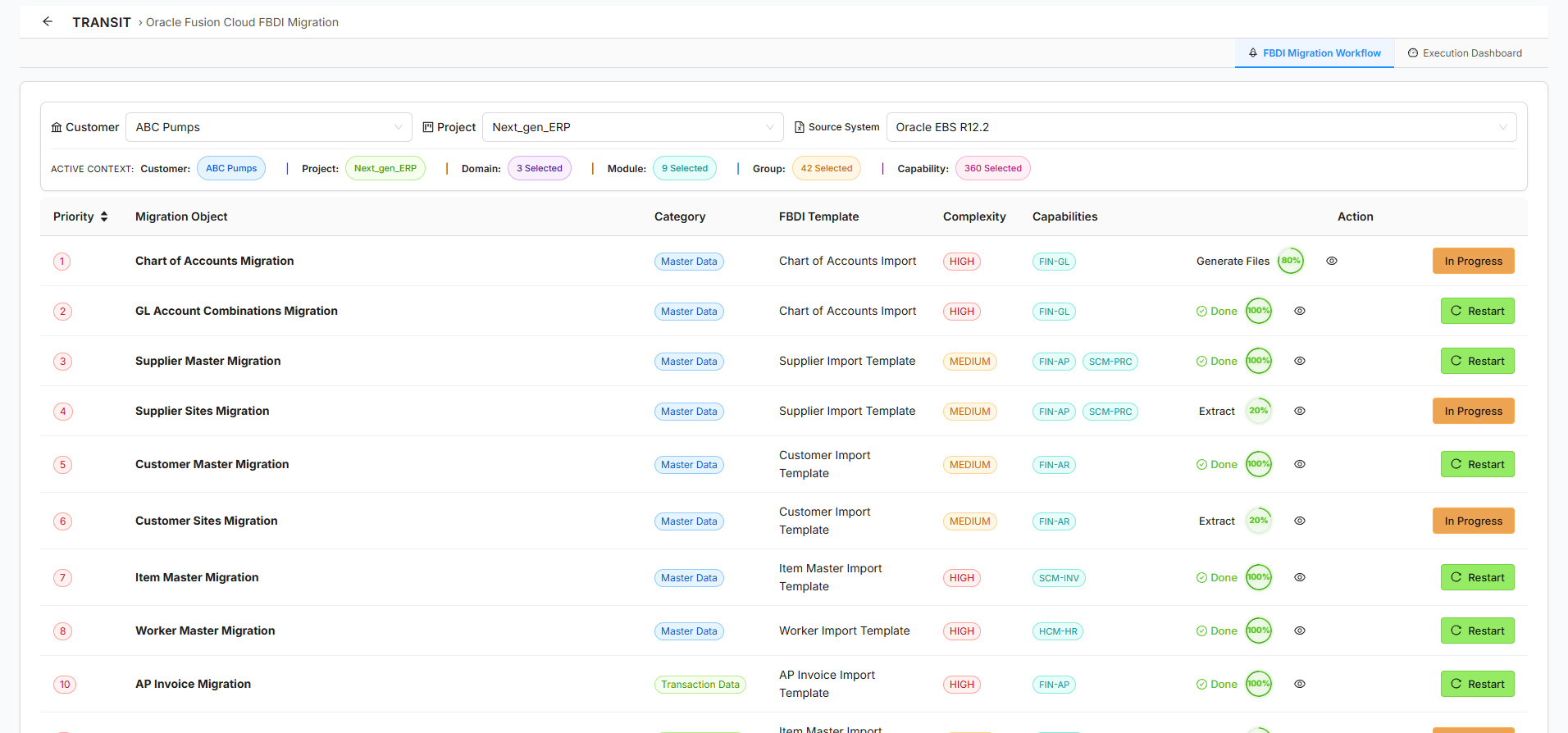Click priority number 1 circle badge
Screen dimensions: 1568x733
coord(62,262)
